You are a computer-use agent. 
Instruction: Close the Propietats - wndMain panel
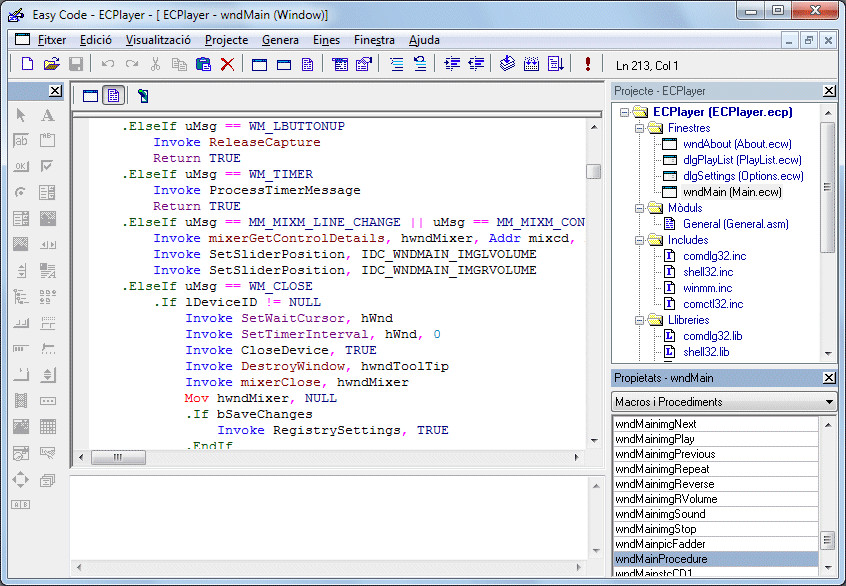pyautogui.click(x=829, y=378)
